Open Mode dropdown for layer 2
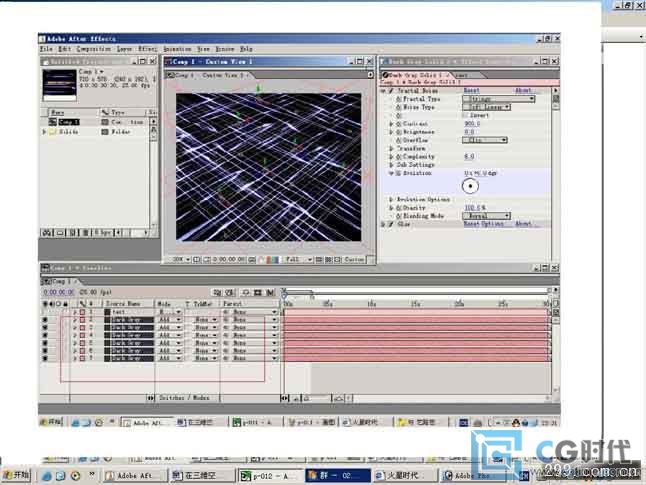 pos(169,320)
